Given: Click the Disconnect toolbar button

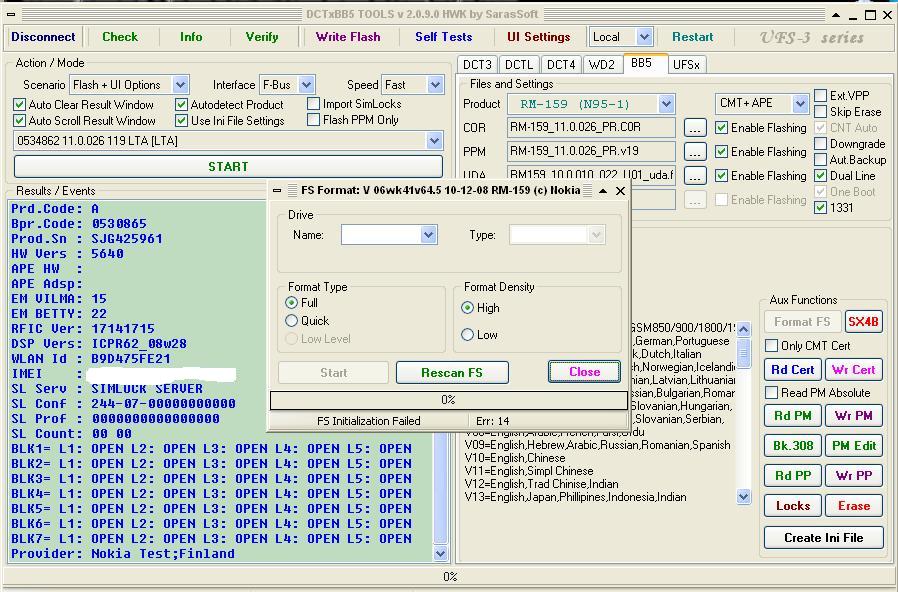Looking at the screenshot, I should 43,37.
